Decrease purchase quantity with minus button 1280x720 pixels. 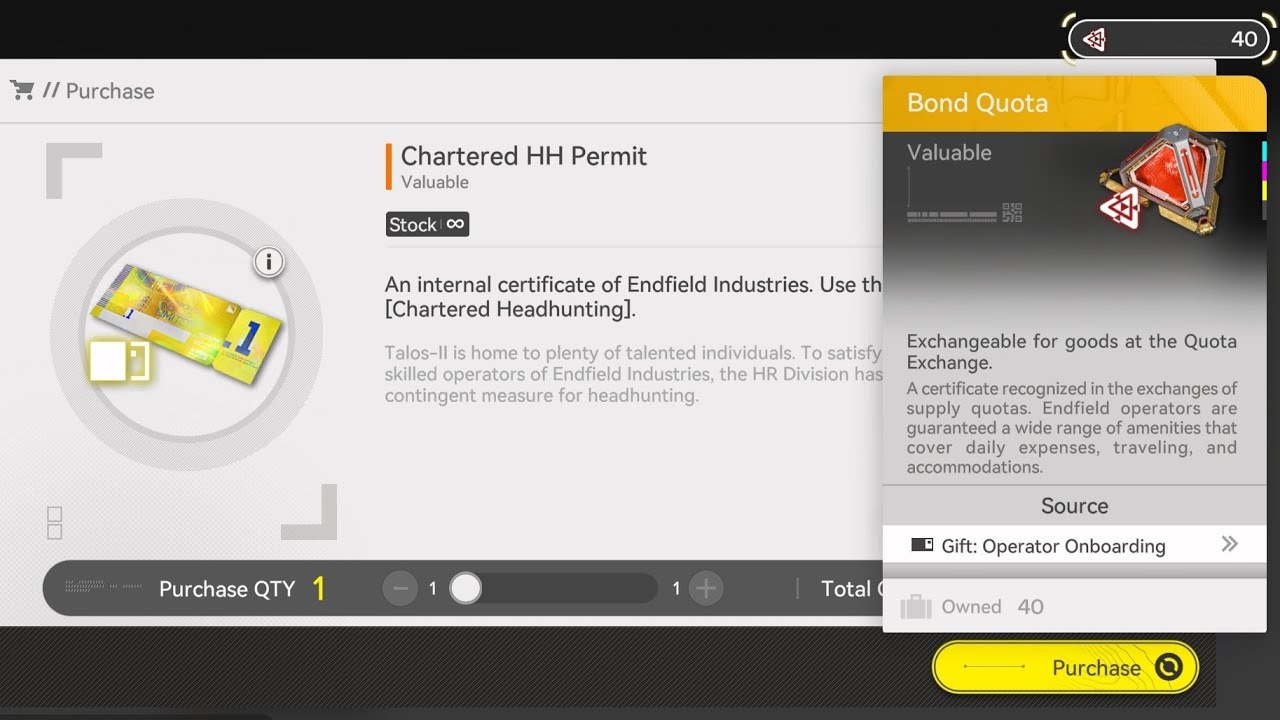400,588
